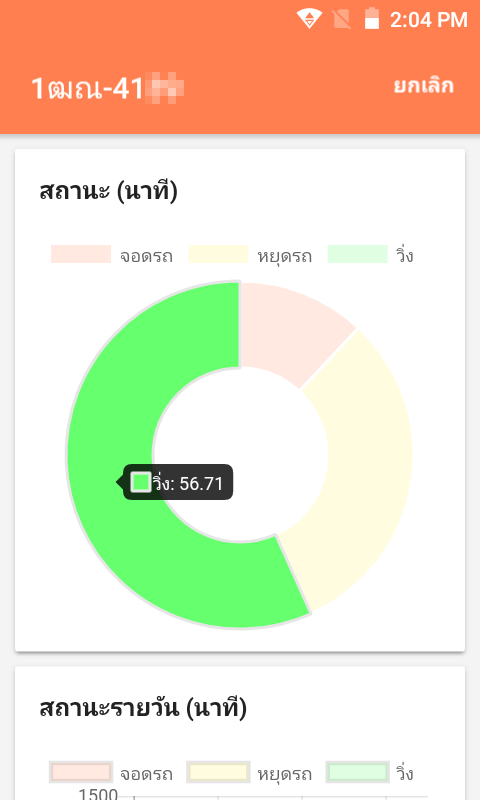Viewport: 480px width, 800px height.
Task: Toggle จอดรถ legend in daily status chart
Action: (x=112, y=773)
